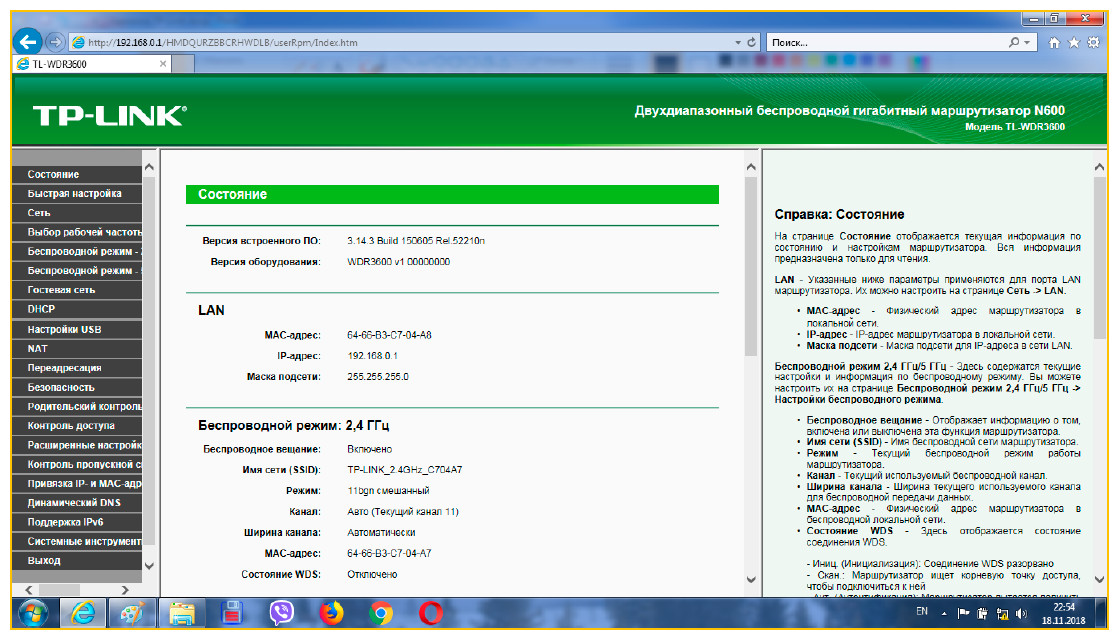Click the search magnifier icon
Viewport: 1120px width, 638px height.
1014,43
